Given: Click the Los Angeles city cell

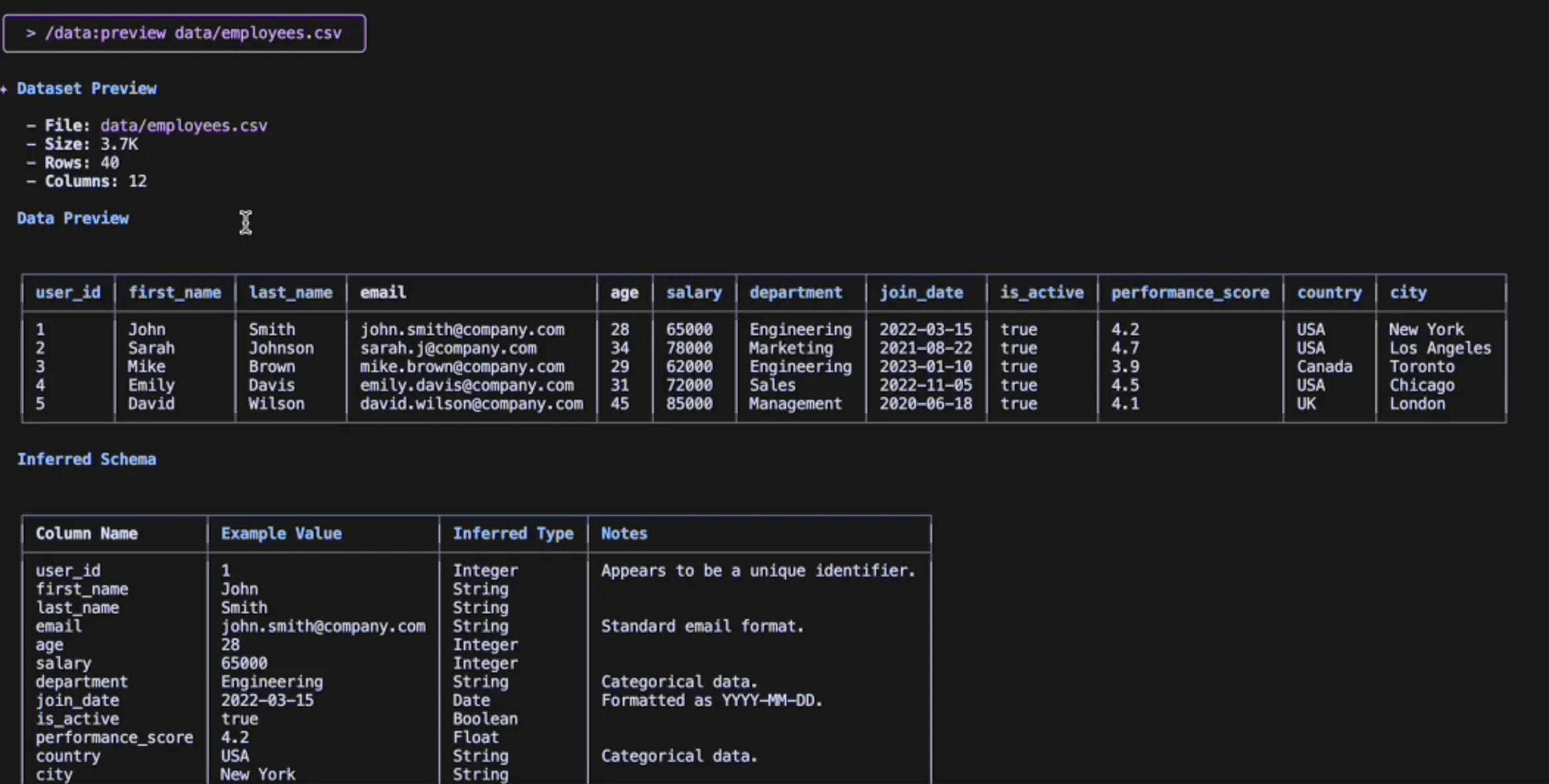Looking at the screenshot, I should point(1440,348).
